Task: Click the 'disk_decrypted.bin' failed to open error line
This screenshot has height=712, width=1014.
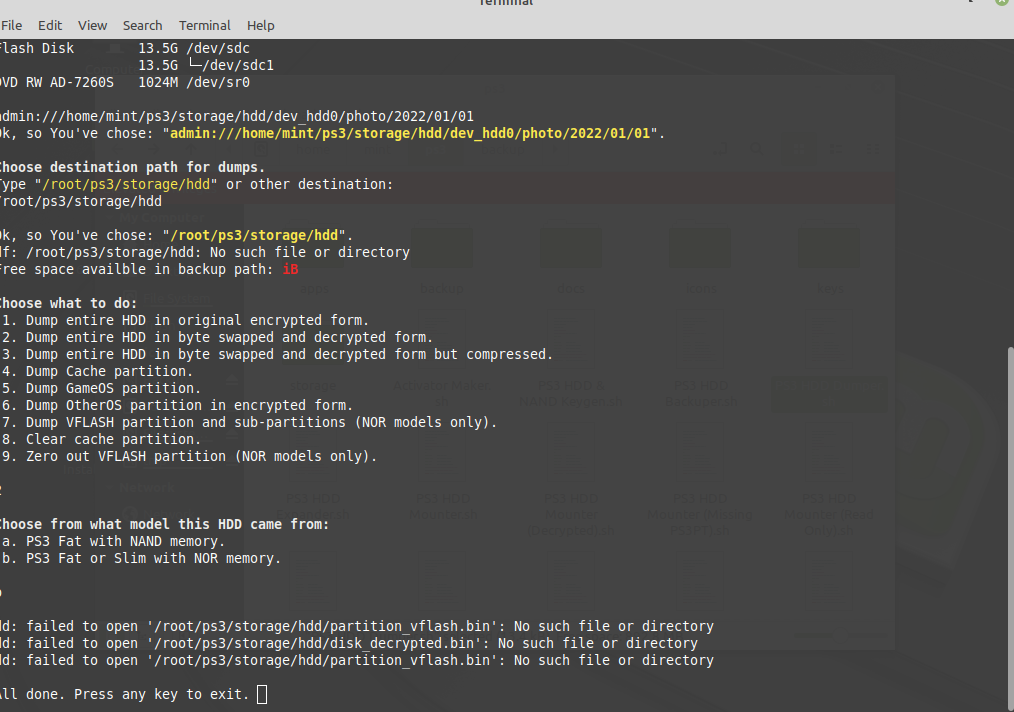Action: pos(349,643)
